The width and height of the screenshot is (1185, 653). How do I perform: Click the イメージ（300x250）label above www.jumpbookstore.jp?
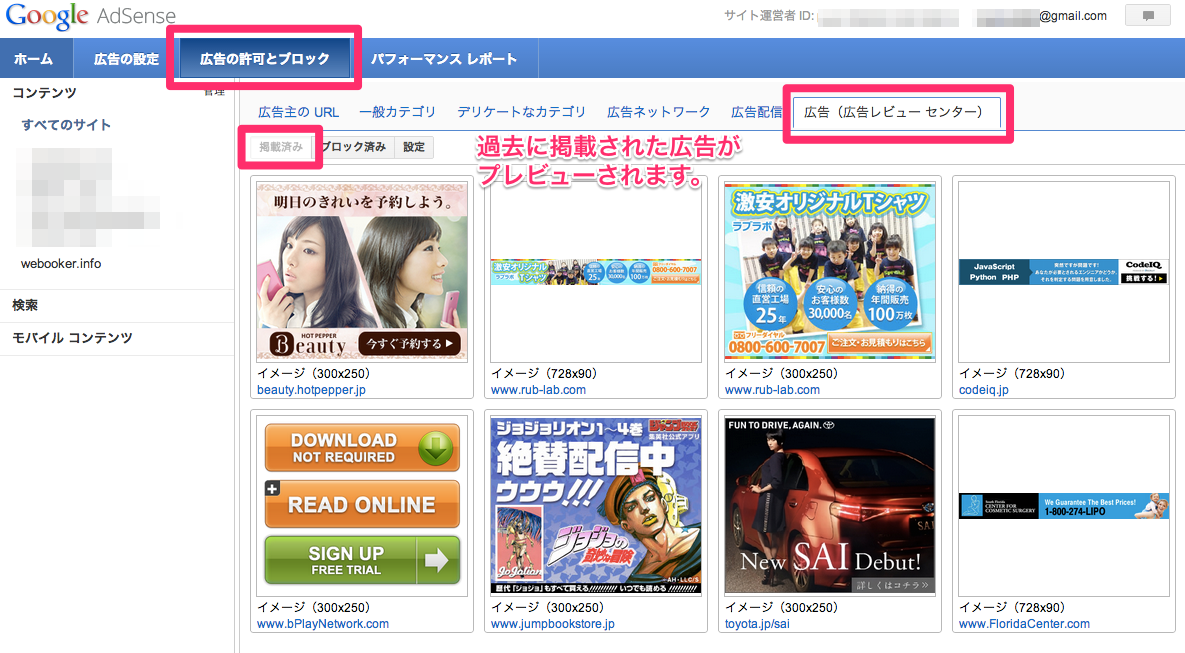point(548,608)
